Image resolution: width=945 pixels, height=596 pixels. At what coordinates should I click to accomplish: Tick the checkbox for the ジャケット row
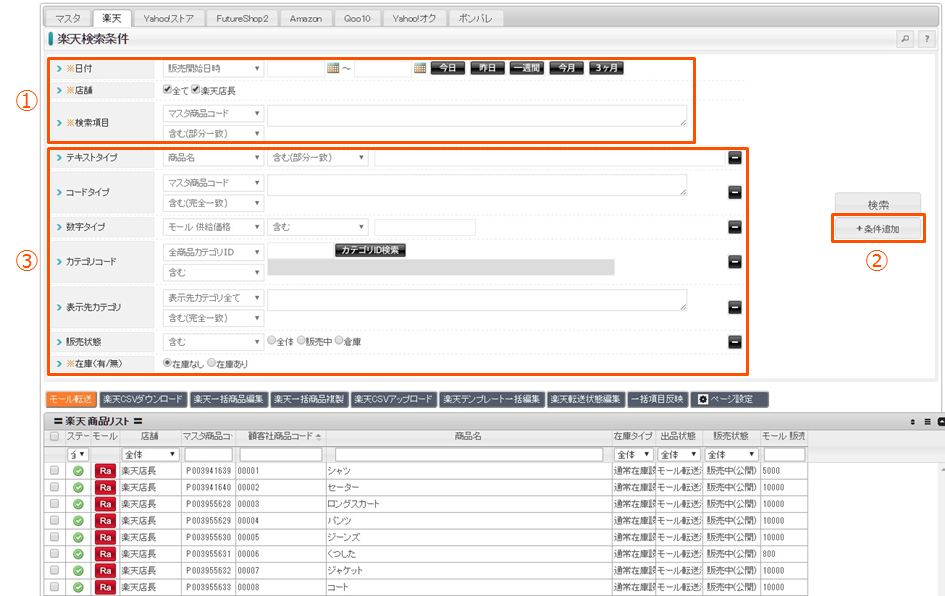pyautogui.click(x=54, y=570)
